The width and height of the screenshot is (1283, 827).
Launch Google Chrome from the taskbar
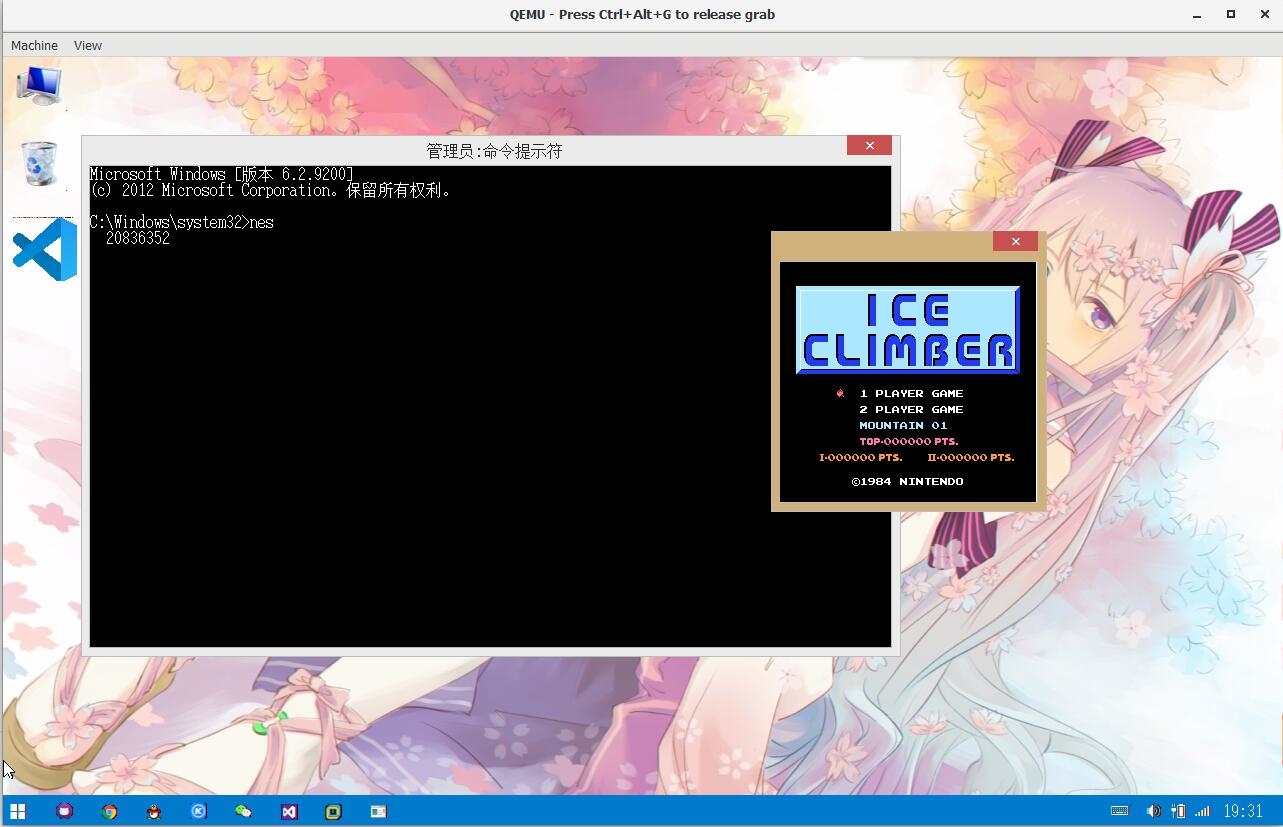pyautogui.click(x=109, y=810)
